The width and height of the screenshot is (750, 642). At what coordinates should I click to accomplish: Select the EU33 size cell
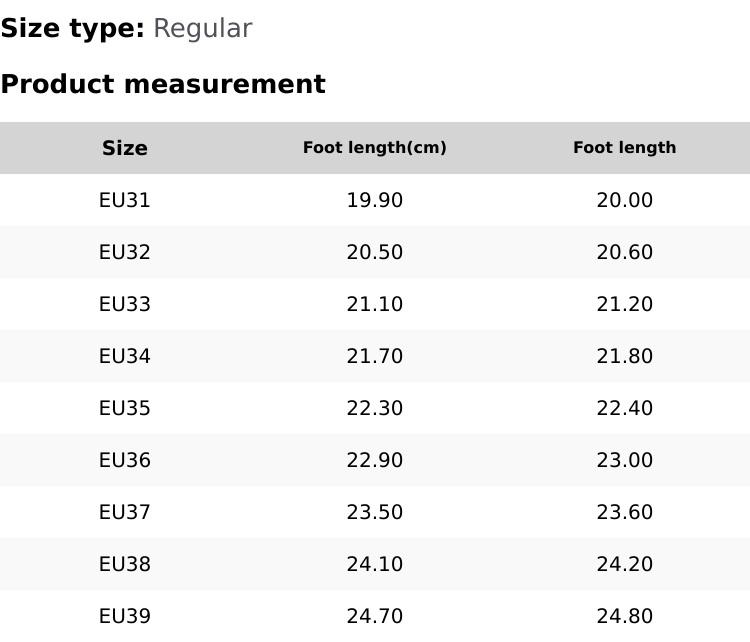click(x=125, y=304)
